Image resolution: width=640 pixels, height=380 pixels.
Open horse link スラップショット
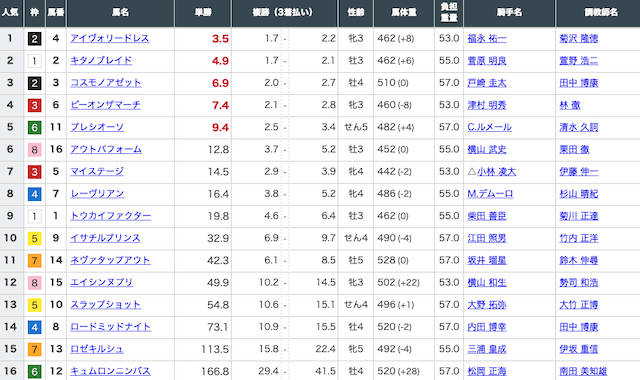[x=105, y=304]
